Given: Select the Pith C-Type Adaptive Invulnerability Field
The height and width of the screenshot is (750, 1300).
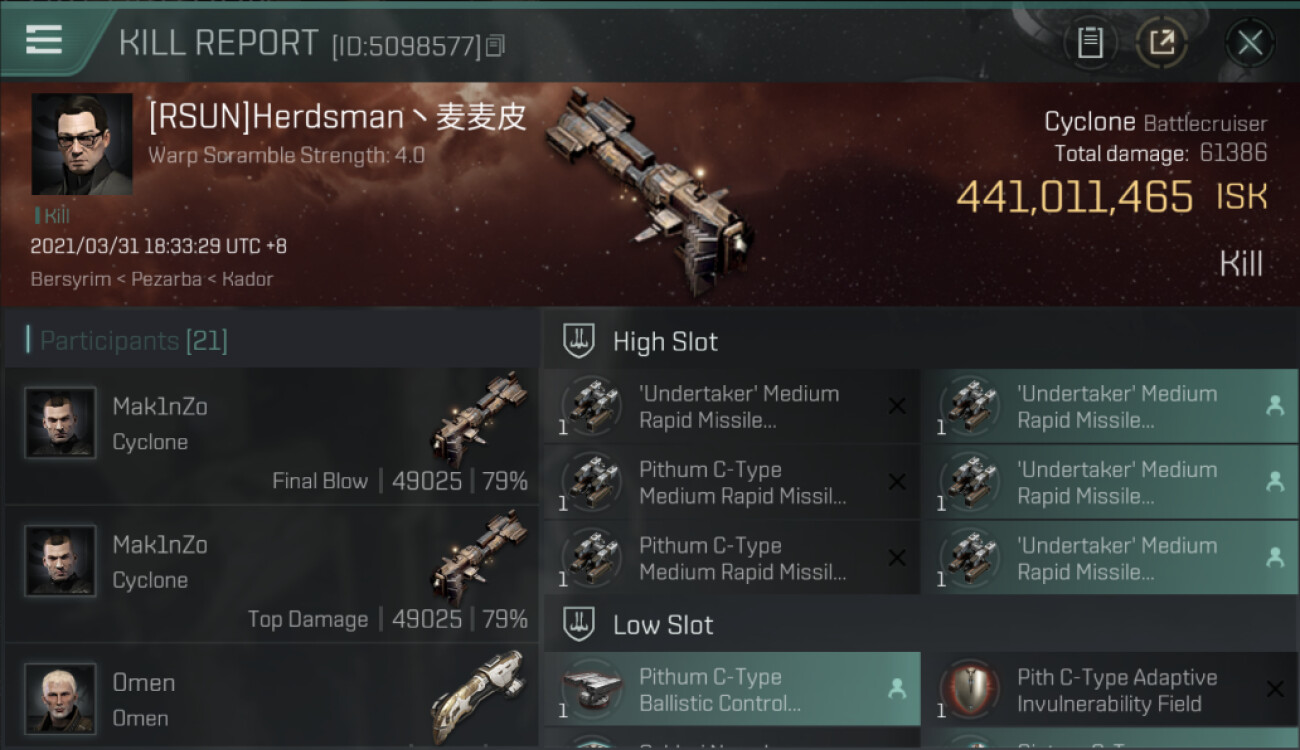Looking at the screenshot, I should tap(1110, 689).
